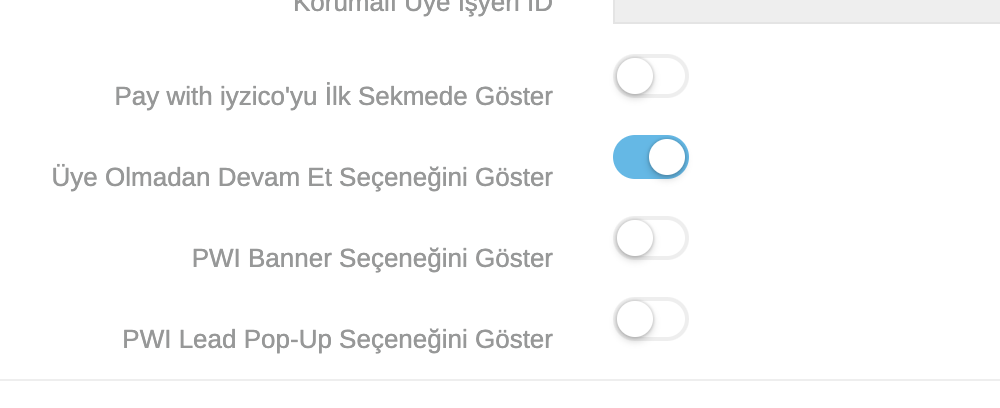This screenshot has height=408, width=1000.
Task: Click label Üye Olmadan Devam Et Seçeneğini Göster
Action: click(302, 178)
